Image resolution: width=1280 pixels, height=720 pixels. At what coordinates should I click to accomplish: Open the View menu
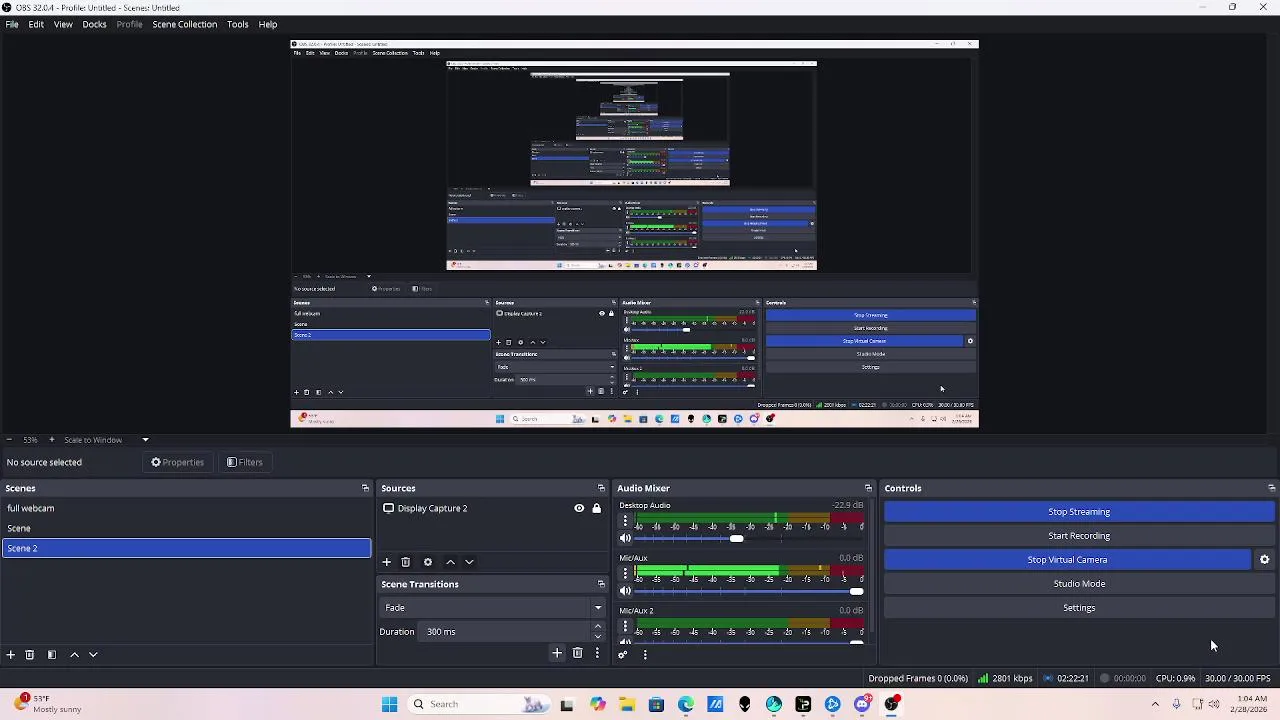tap(63, 24)
